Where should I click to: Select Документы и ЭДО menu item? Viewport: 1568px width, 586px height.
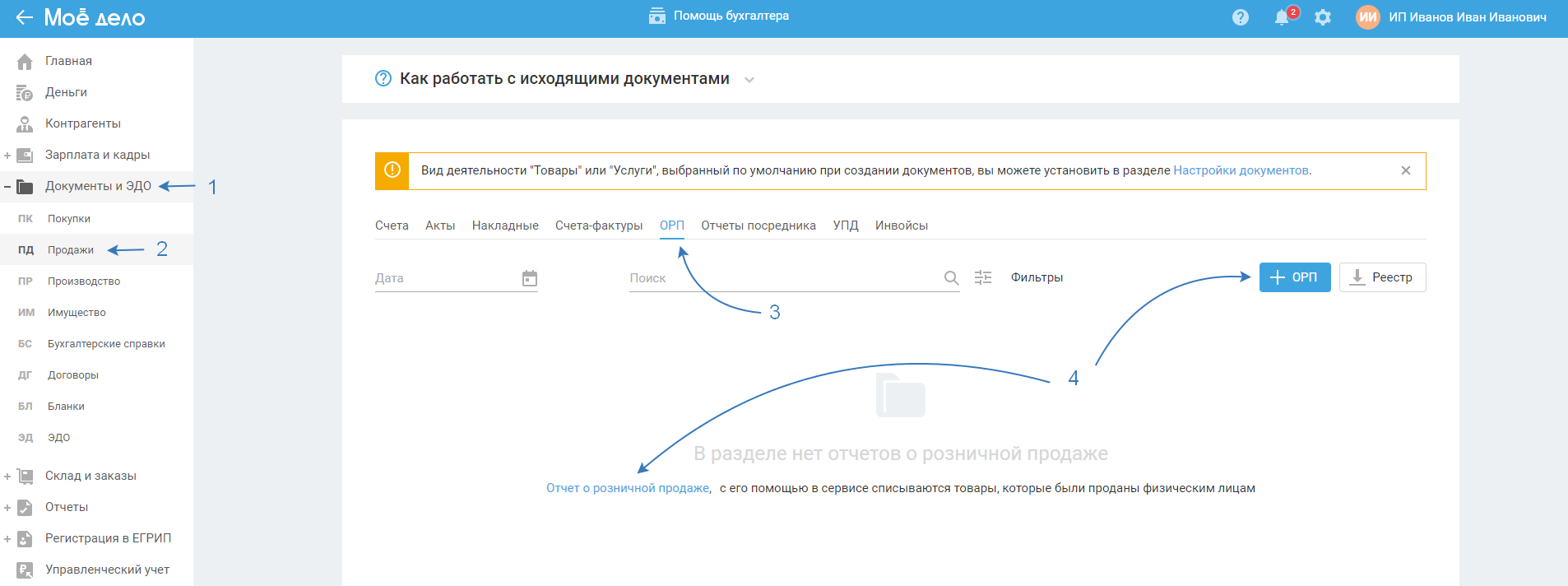(98, 186)
